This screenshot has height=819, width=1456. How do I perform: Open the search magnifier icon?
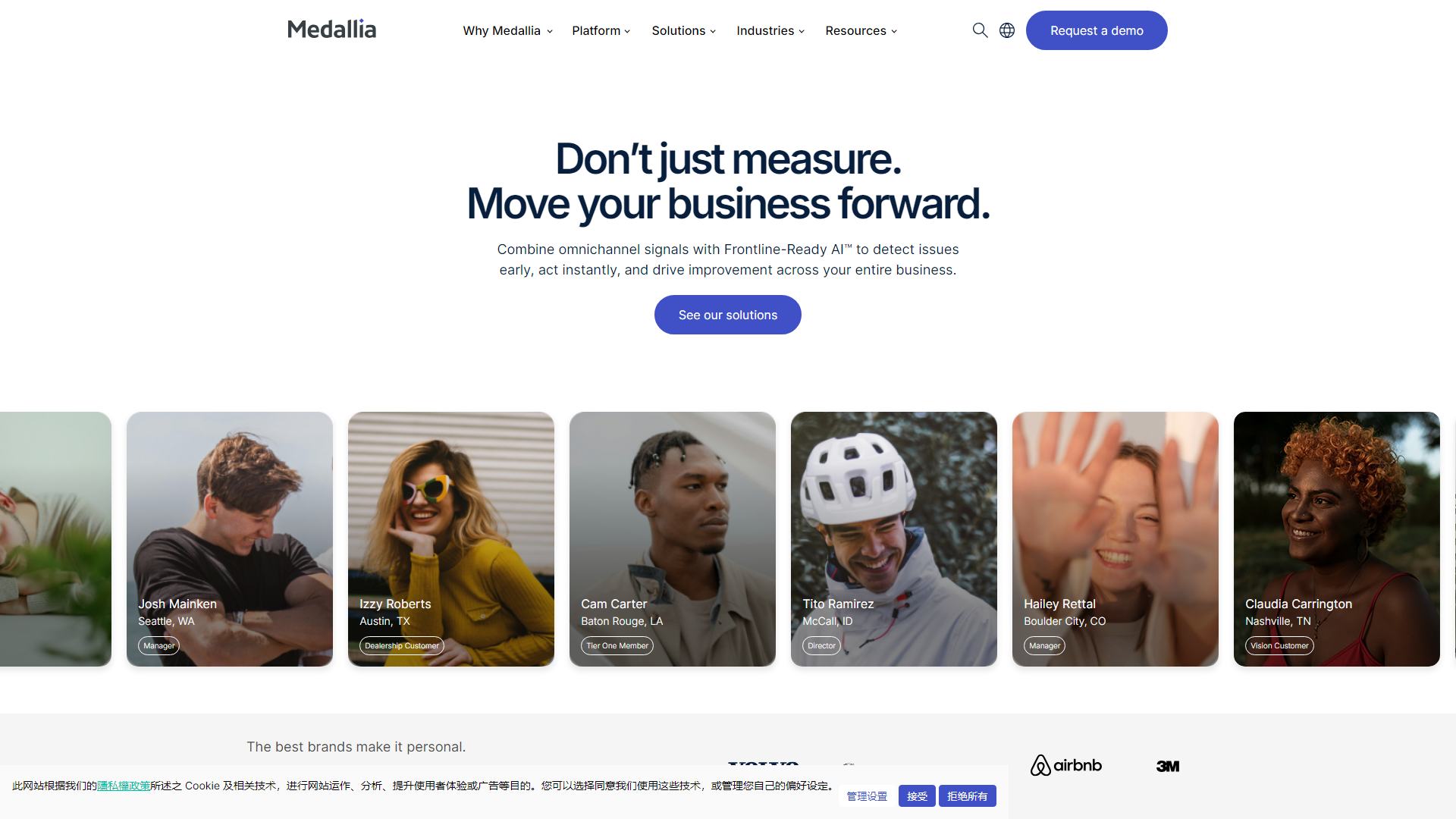980,30
